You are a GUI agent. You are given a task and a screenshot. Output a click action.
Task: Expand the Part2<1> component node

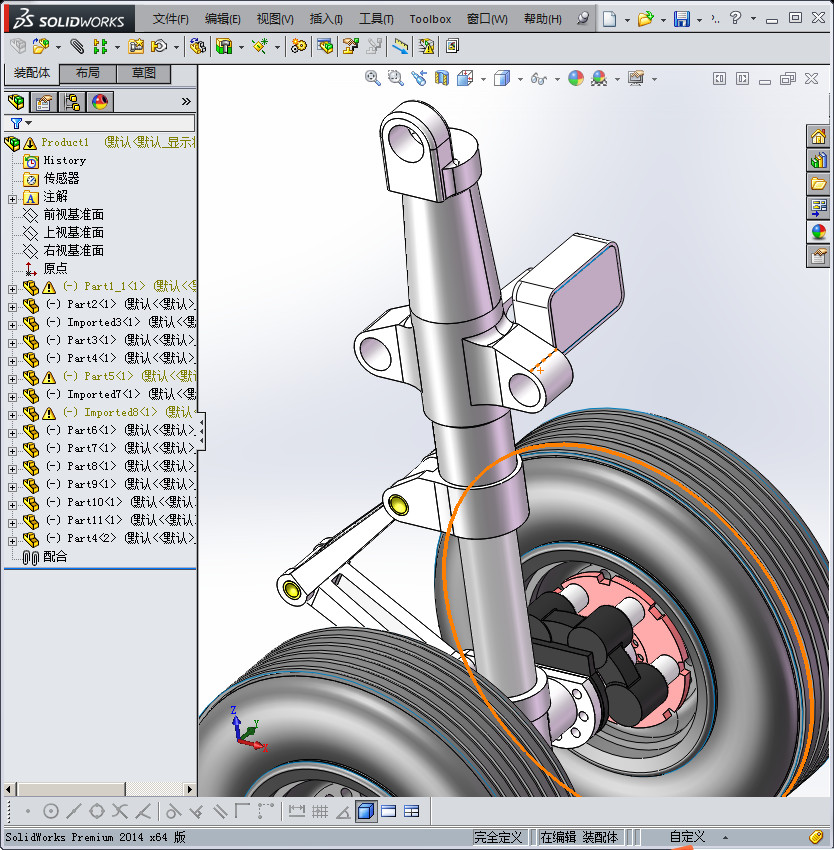point(12,307)
